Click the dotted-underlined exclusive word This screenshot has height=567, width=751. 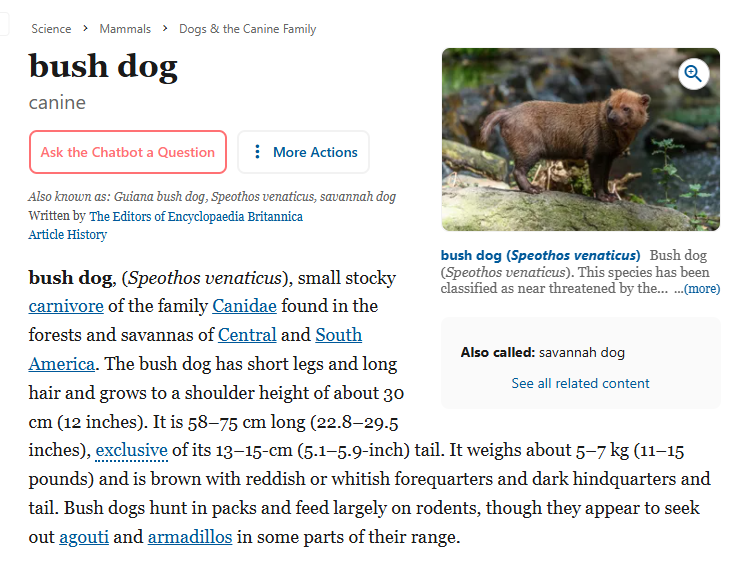coord(131,450)
